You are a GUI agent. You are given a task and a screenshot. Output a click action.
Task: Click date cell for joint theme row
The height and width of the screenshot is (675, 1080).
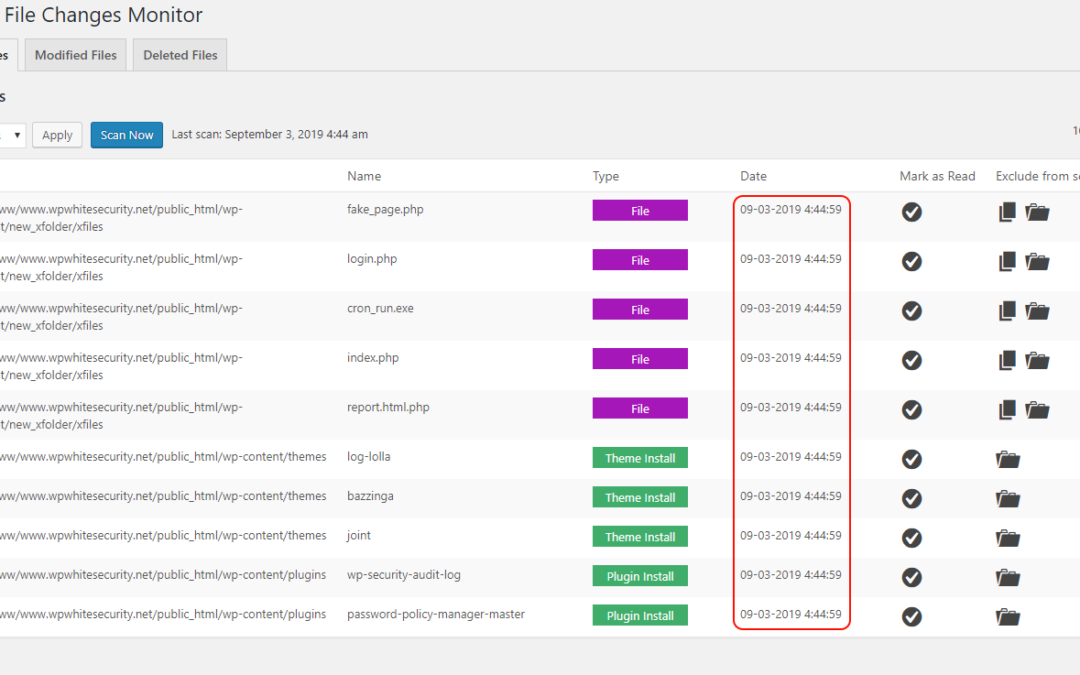click(791, 535)
